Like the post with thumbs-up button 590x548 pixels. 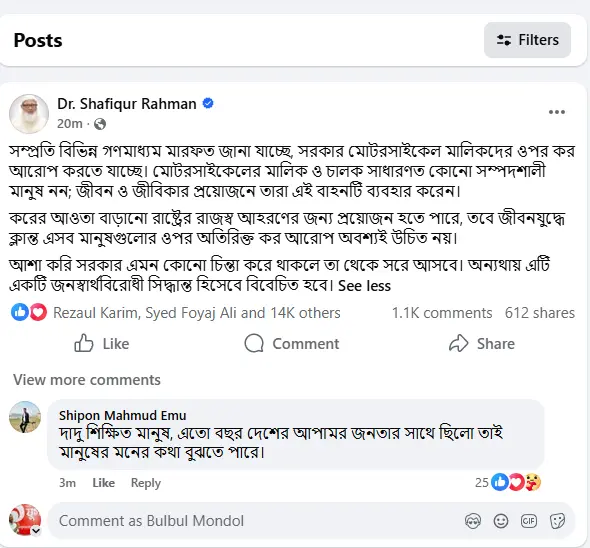102,344
